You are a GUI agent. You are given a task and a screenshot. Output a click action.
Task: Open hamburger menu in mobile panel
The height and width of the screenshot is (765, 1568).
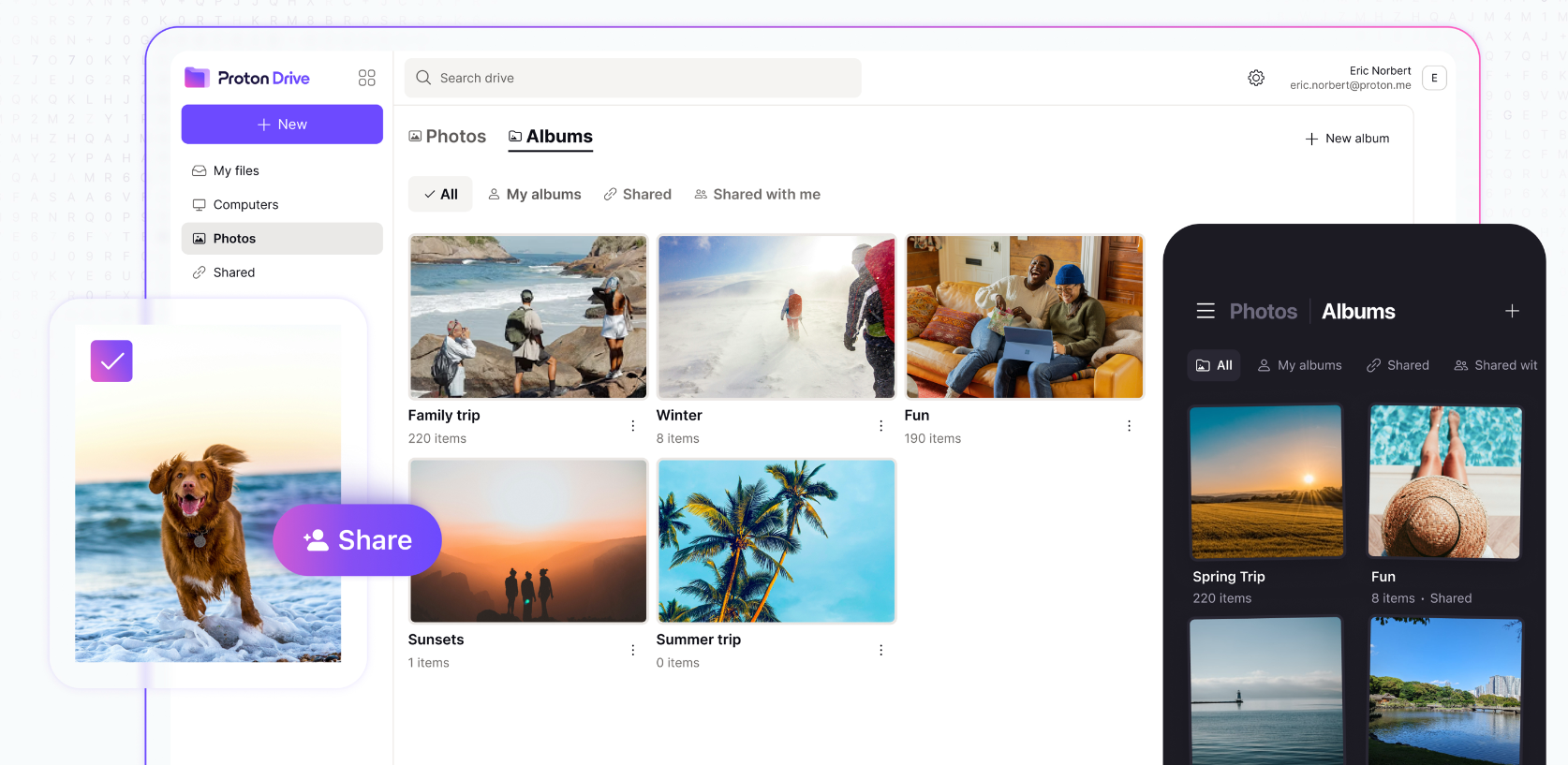(x=1206, y=311)
